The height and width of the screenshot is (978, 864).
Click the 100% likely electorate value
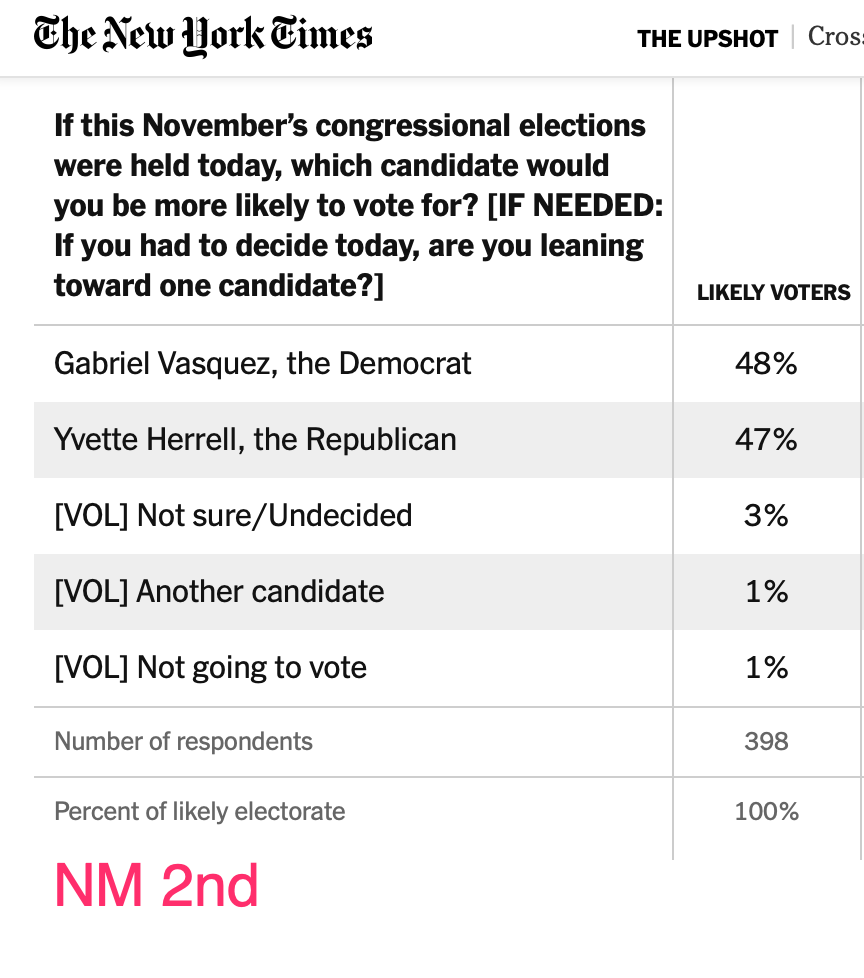coord(766,811)
